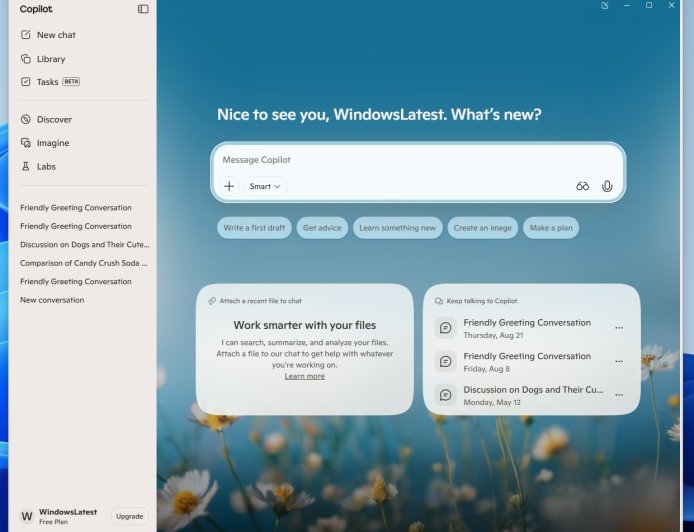Start voice input with microphone icon
Viewport: 694px width, 532px height.
[x=607, y=186]
